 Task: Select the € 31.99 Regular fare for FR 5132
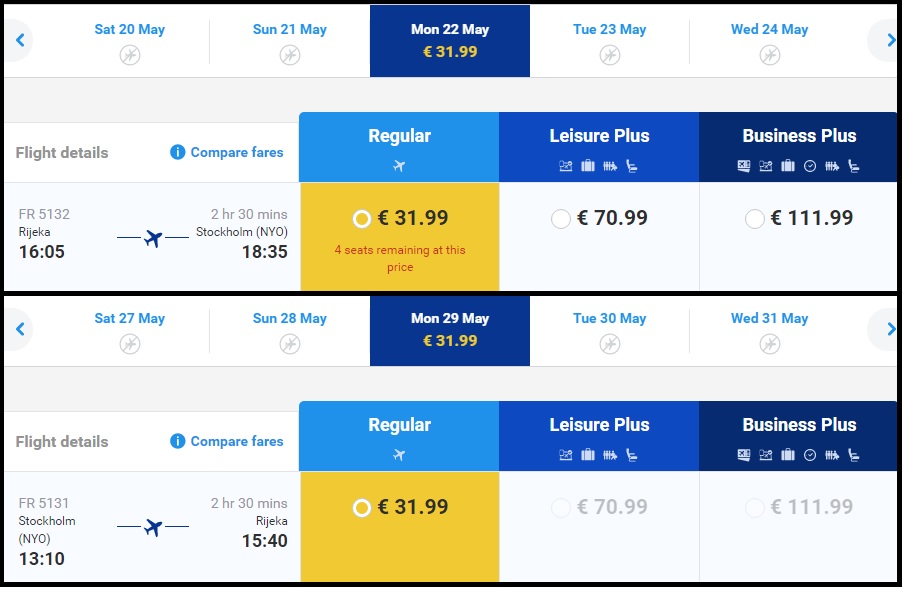pyautogui.click(x=362, y=219)
